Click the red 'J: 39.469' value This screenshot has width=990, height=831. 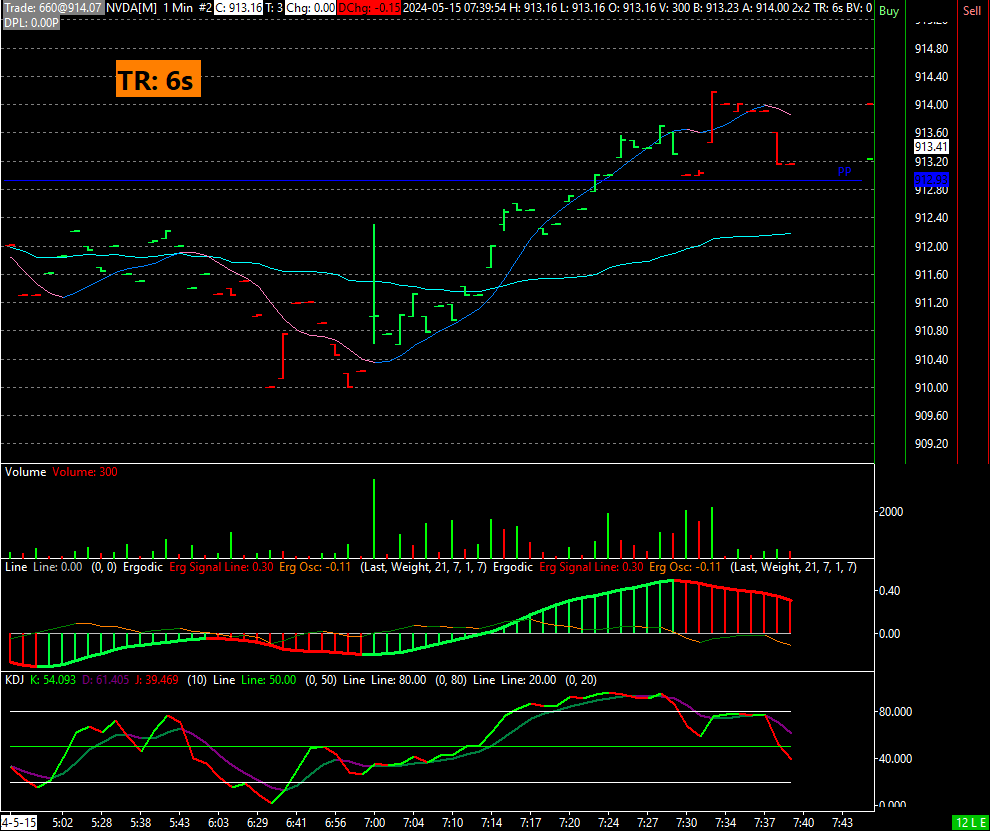click(x=155, y=680)
